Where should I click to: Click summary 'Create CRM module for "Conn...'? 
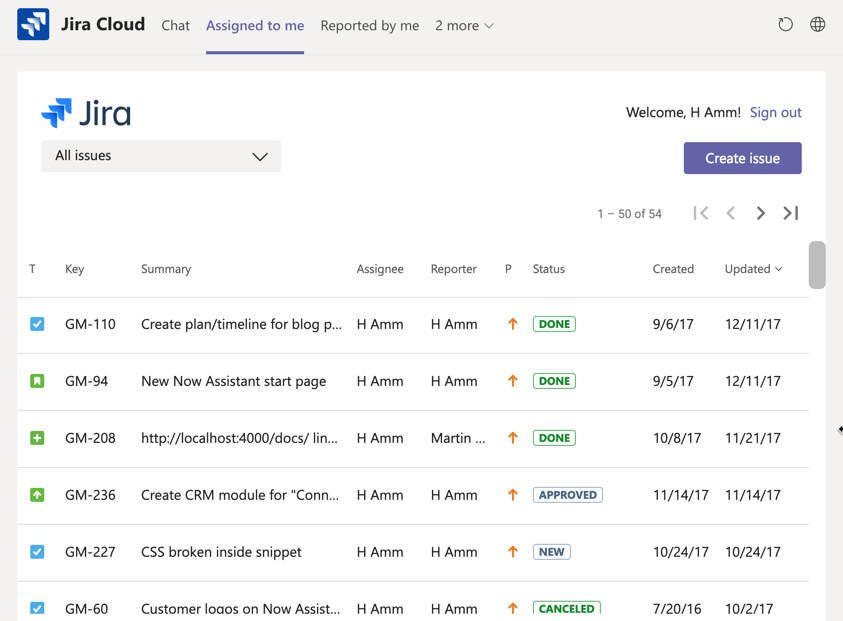(240, 495)
